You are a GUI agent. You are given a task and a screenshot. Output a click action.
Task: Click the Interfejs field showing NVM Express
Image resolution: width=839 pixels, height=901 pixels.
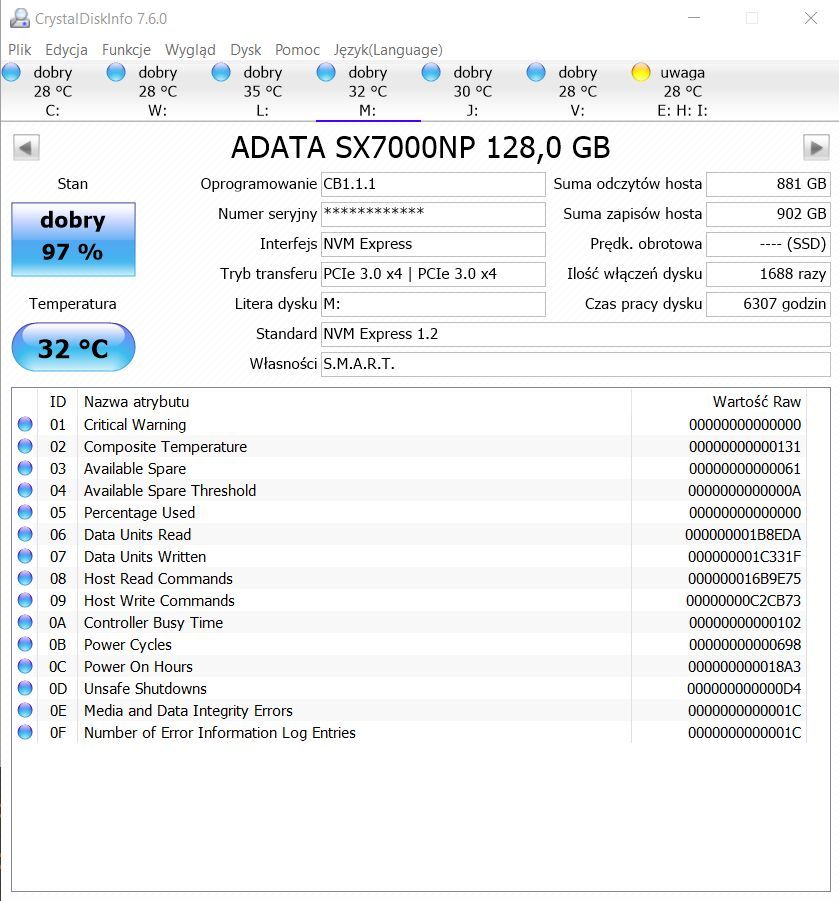(433, 244)
